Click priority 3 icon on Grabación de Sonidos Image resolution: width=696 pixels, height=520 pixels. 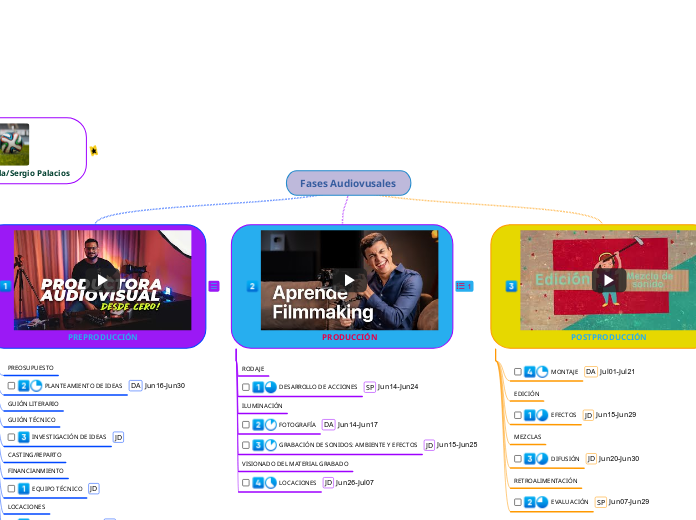coord(258,445)
